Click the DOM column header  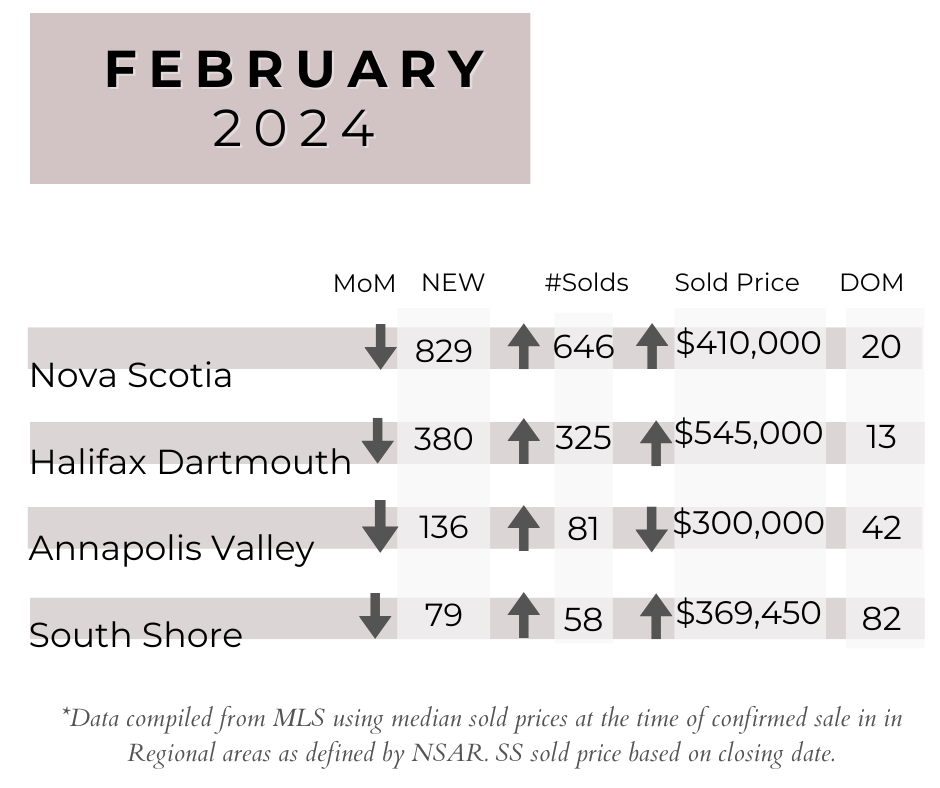coord(871,282)
